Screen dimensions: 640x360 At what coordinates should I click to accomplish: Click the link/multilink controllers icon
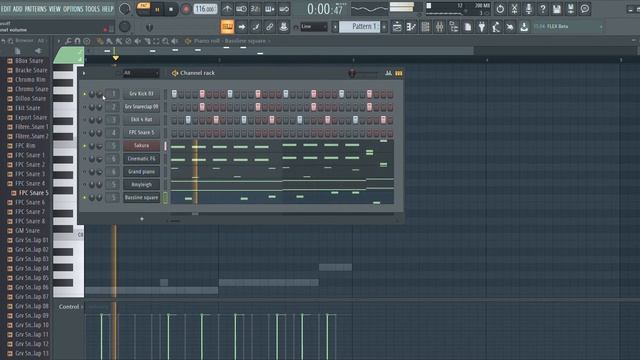269,27
